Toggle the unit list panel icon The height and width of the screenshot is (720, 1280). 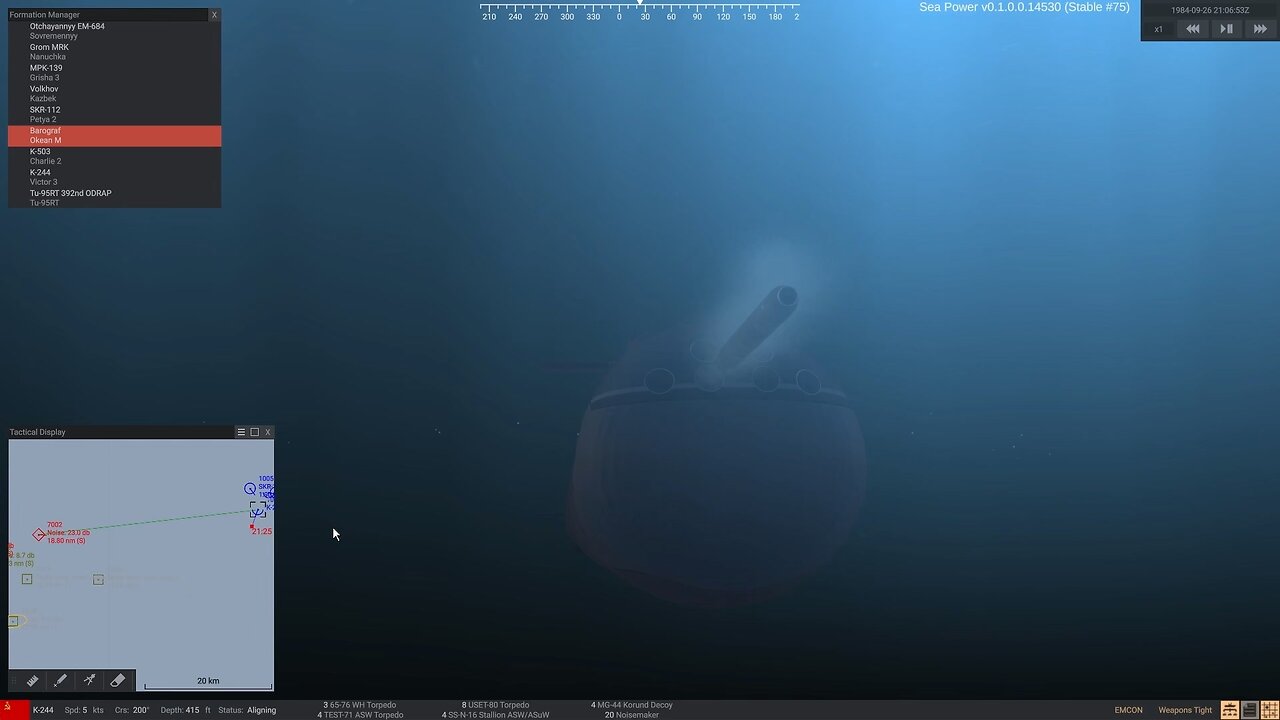[1249, 710]
